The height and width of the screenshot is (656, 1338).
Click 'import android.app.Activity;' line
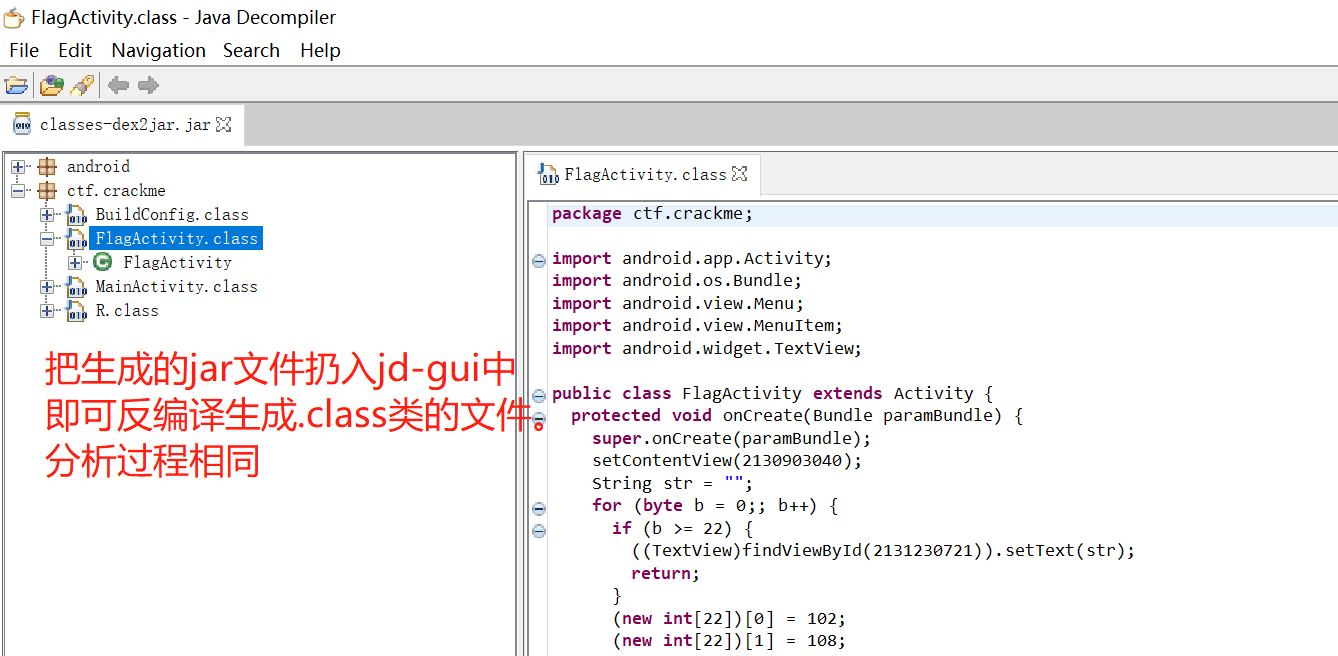point(692,258)
